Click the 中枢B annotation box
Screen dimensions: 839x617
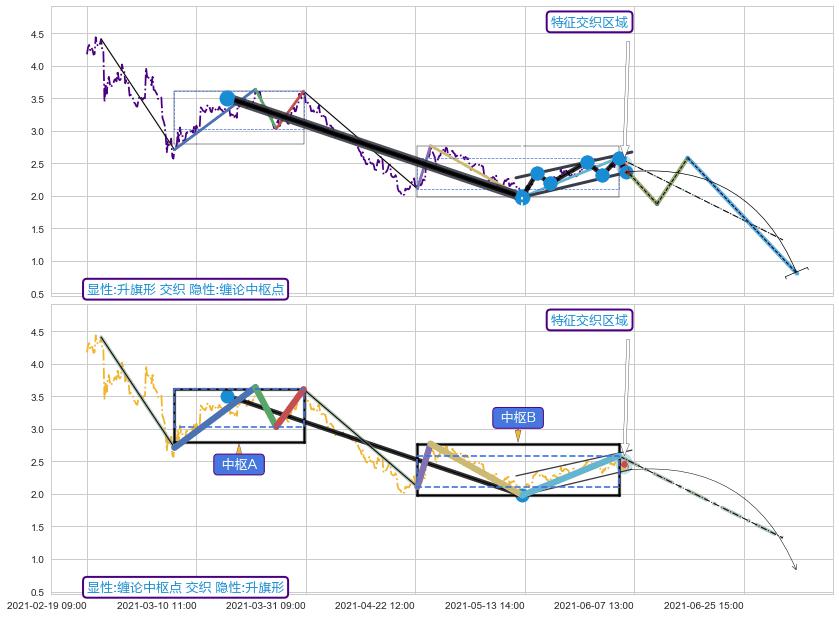[518, 417]
